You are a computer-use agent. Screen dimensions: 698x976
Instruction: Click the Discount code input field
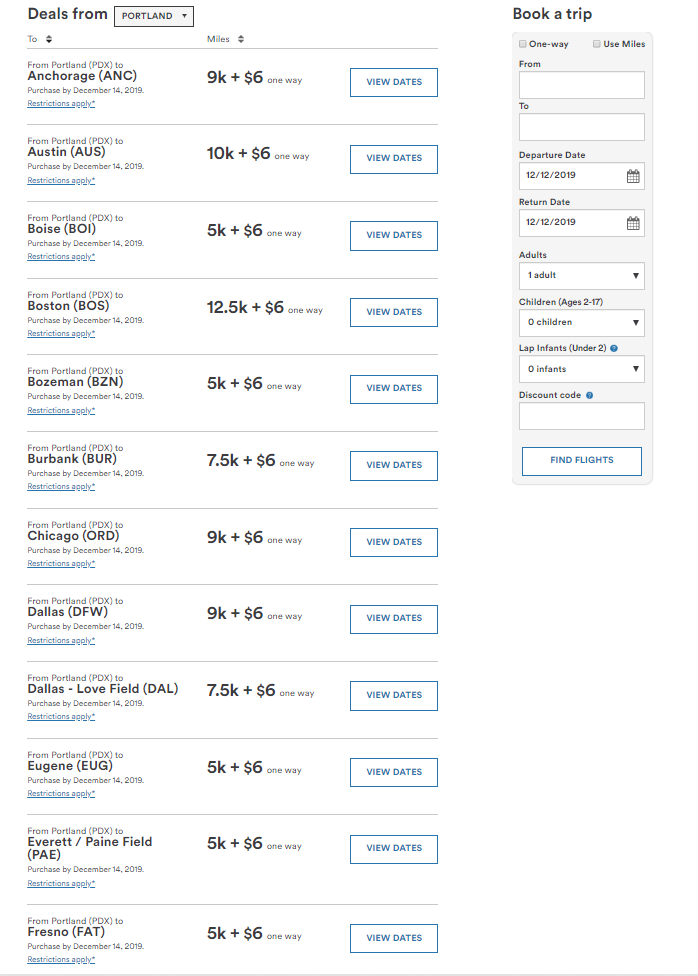[x=581, y=416]
